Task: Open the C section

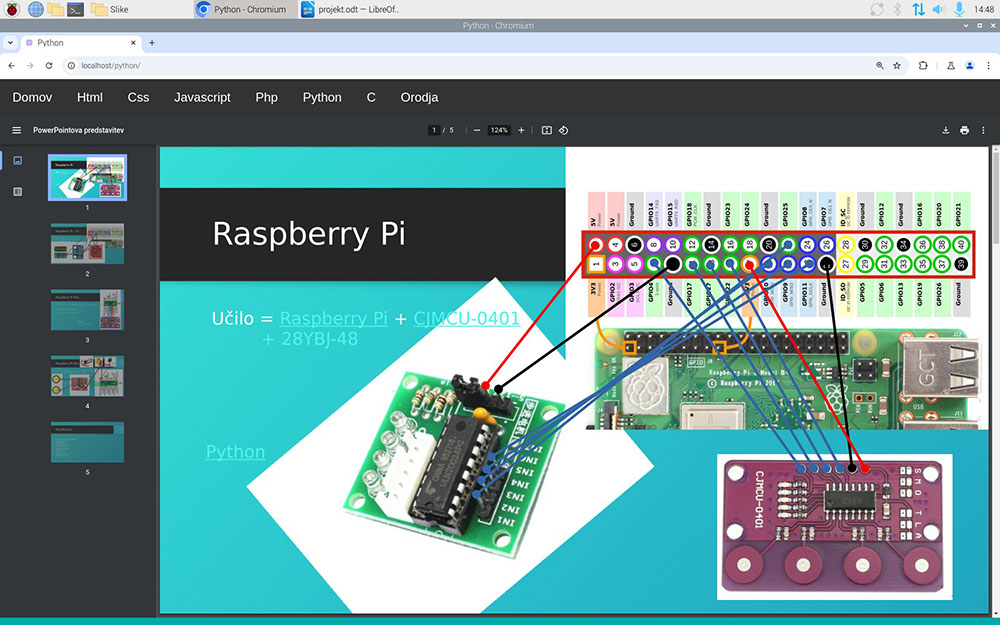Action: pos(371,98)
